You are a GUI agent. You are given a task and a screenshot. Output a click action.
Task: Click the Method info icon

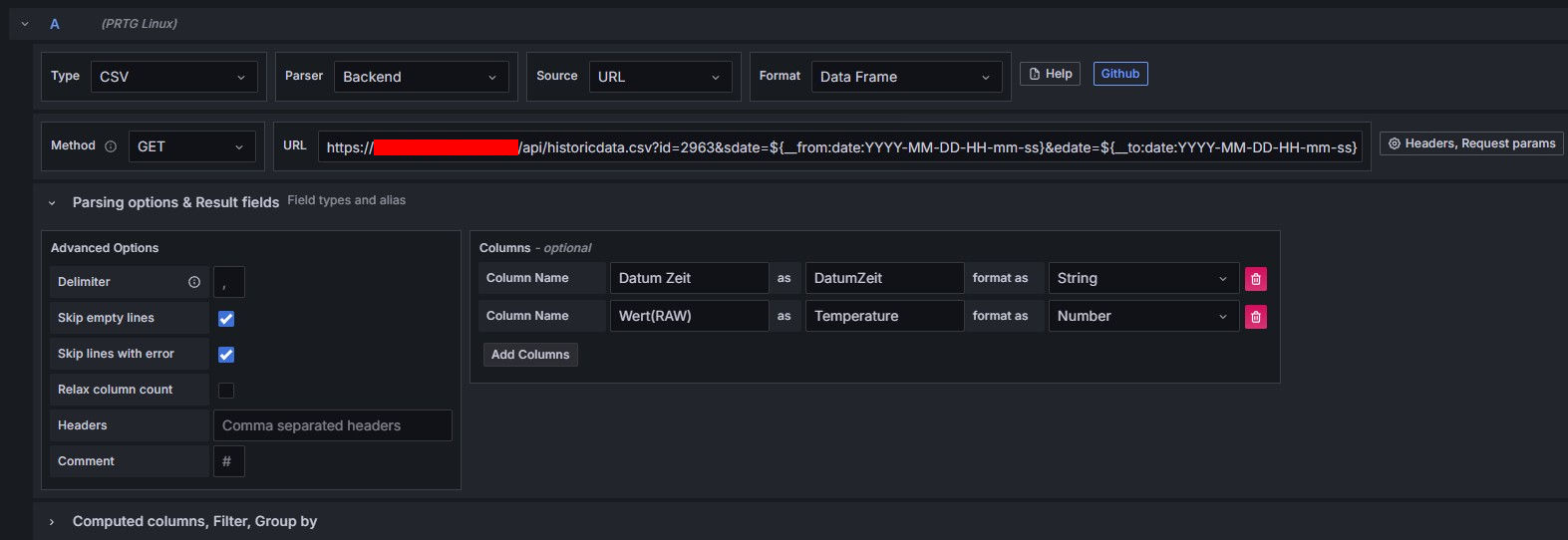point(111,146)
